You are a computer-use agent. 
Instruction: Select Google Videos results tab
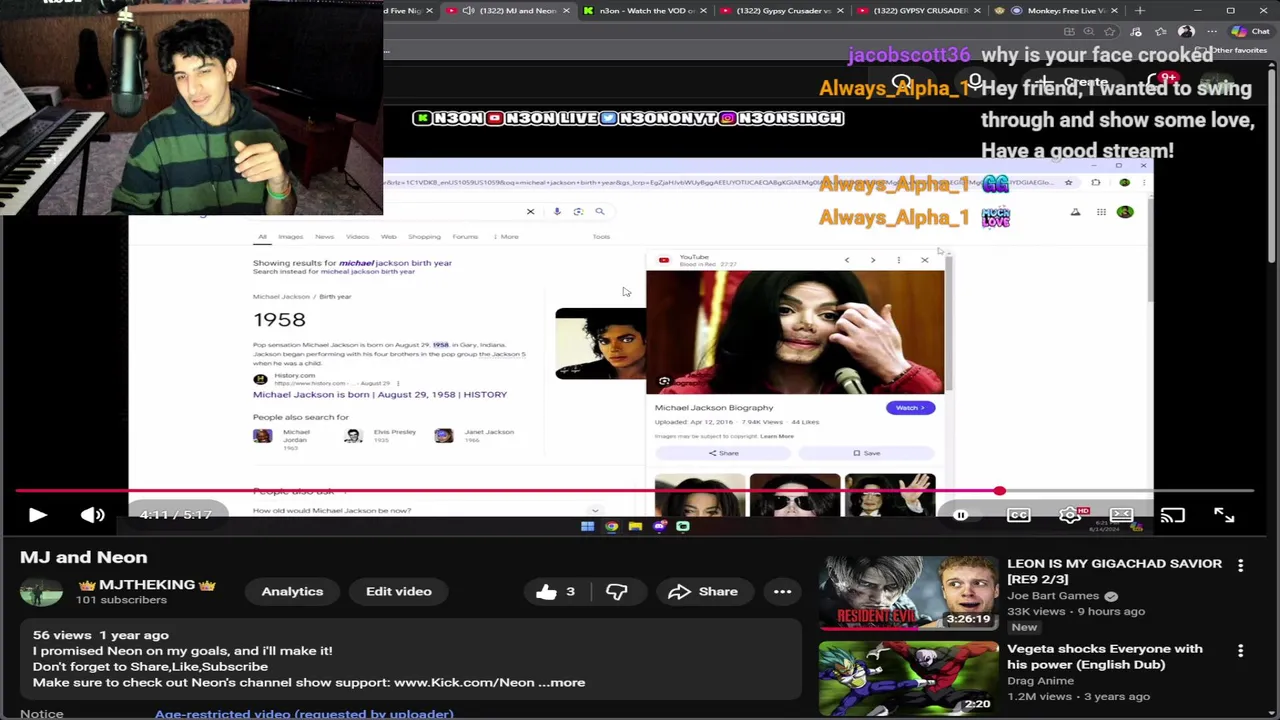[x=357, y=237]
